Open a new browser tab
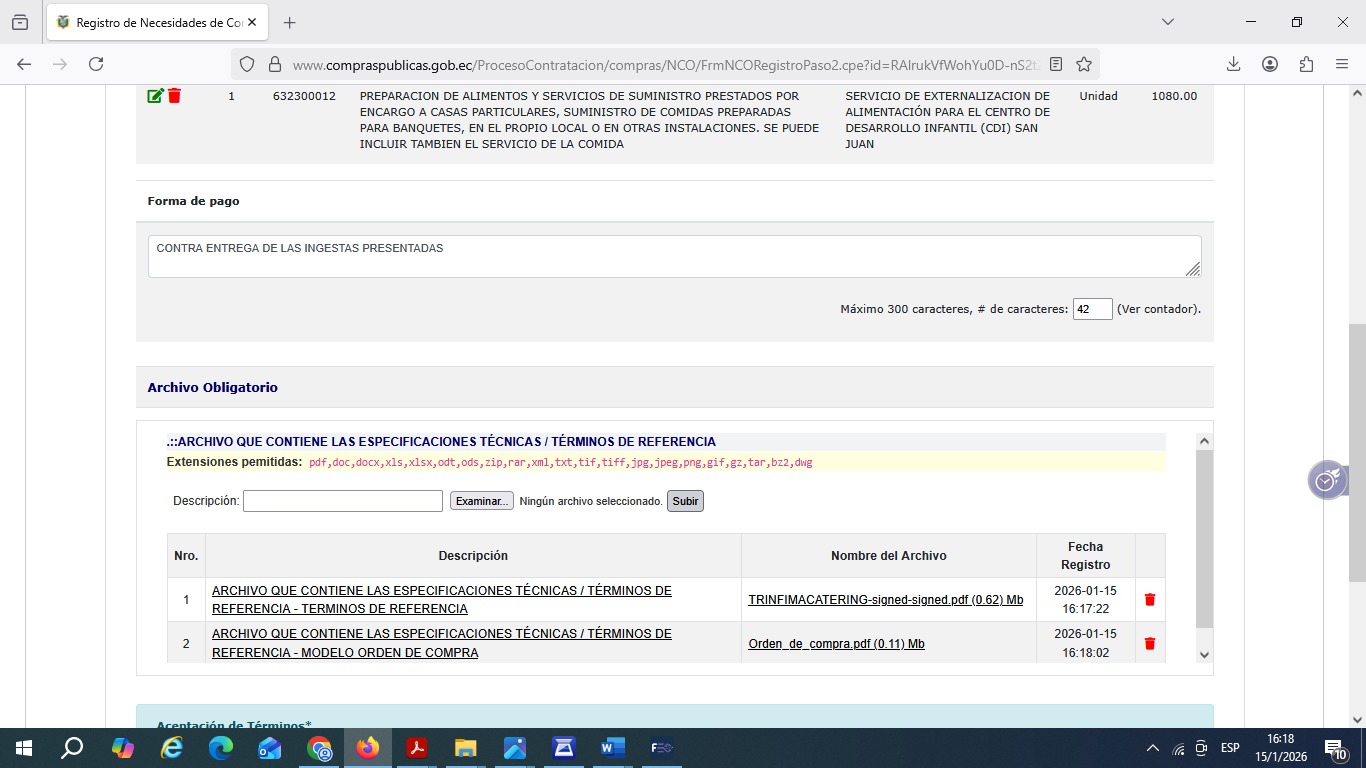This screenshot has height=768, width=1366. coord(290,22)
